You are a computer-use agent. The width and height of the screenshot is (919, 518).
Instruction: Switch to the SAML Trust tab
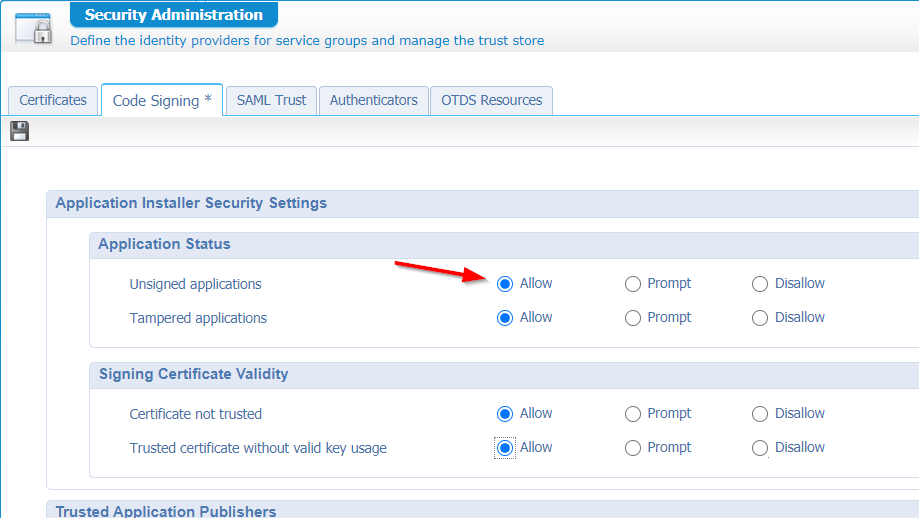[271, 100]
